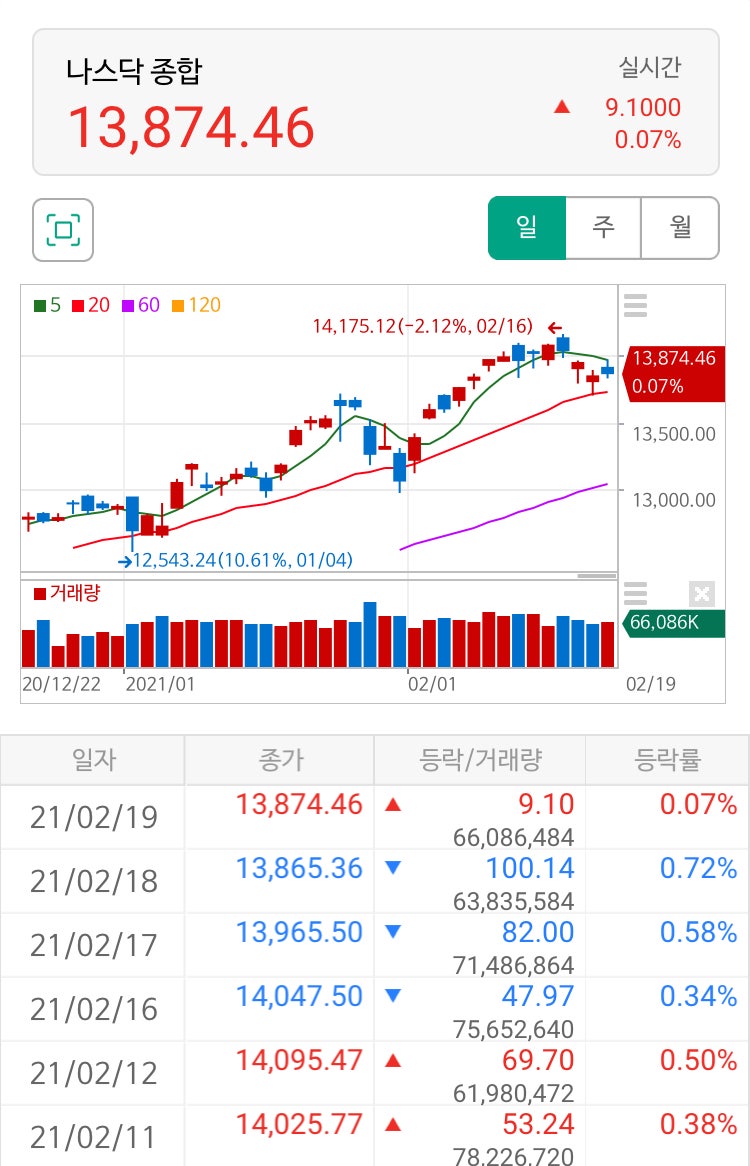Click the 69.70 change value
This screenshot has height=1166, width=750.
(x=538, y=1060)
